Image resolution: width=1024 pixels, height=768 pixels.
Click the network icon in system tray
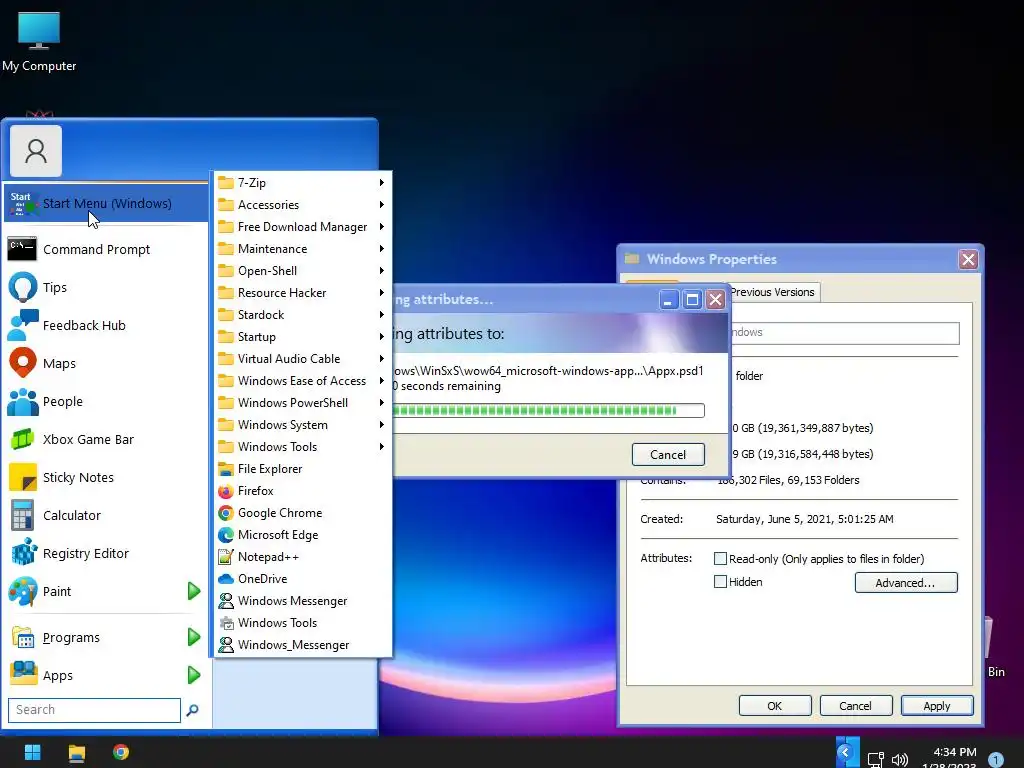[x=875, y=760]
